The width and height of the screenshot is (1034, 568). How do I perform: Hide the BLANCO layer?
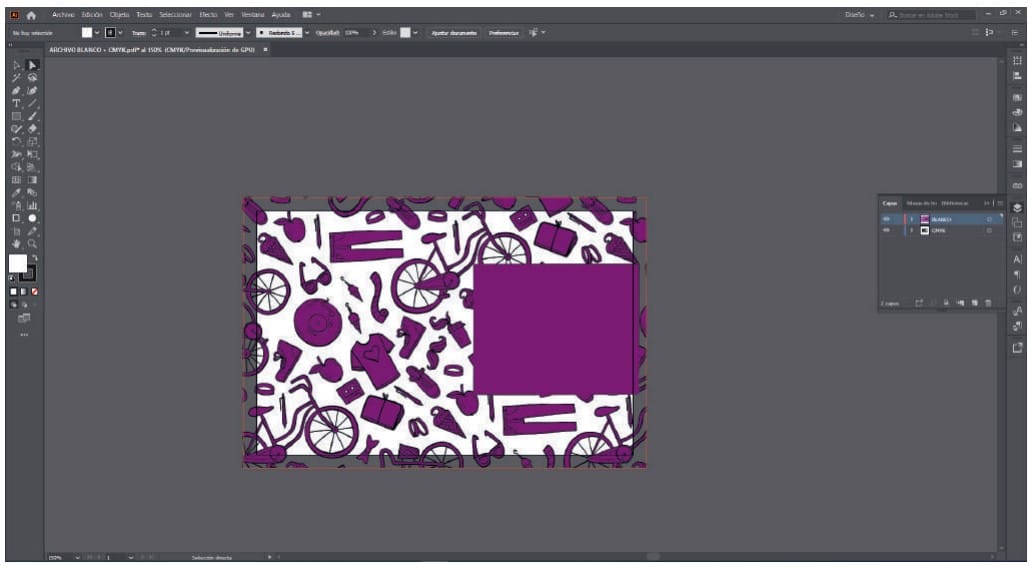tap(886, 219)
